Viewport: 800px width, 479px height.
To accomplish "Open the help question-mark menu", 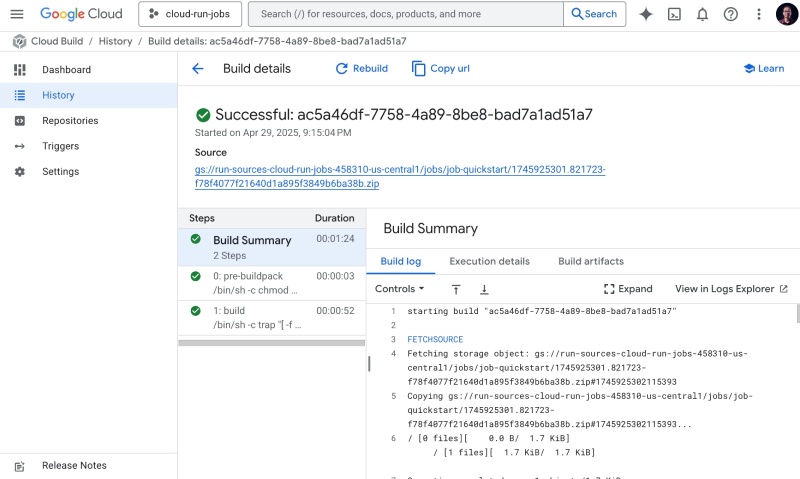I will point(731,14).
